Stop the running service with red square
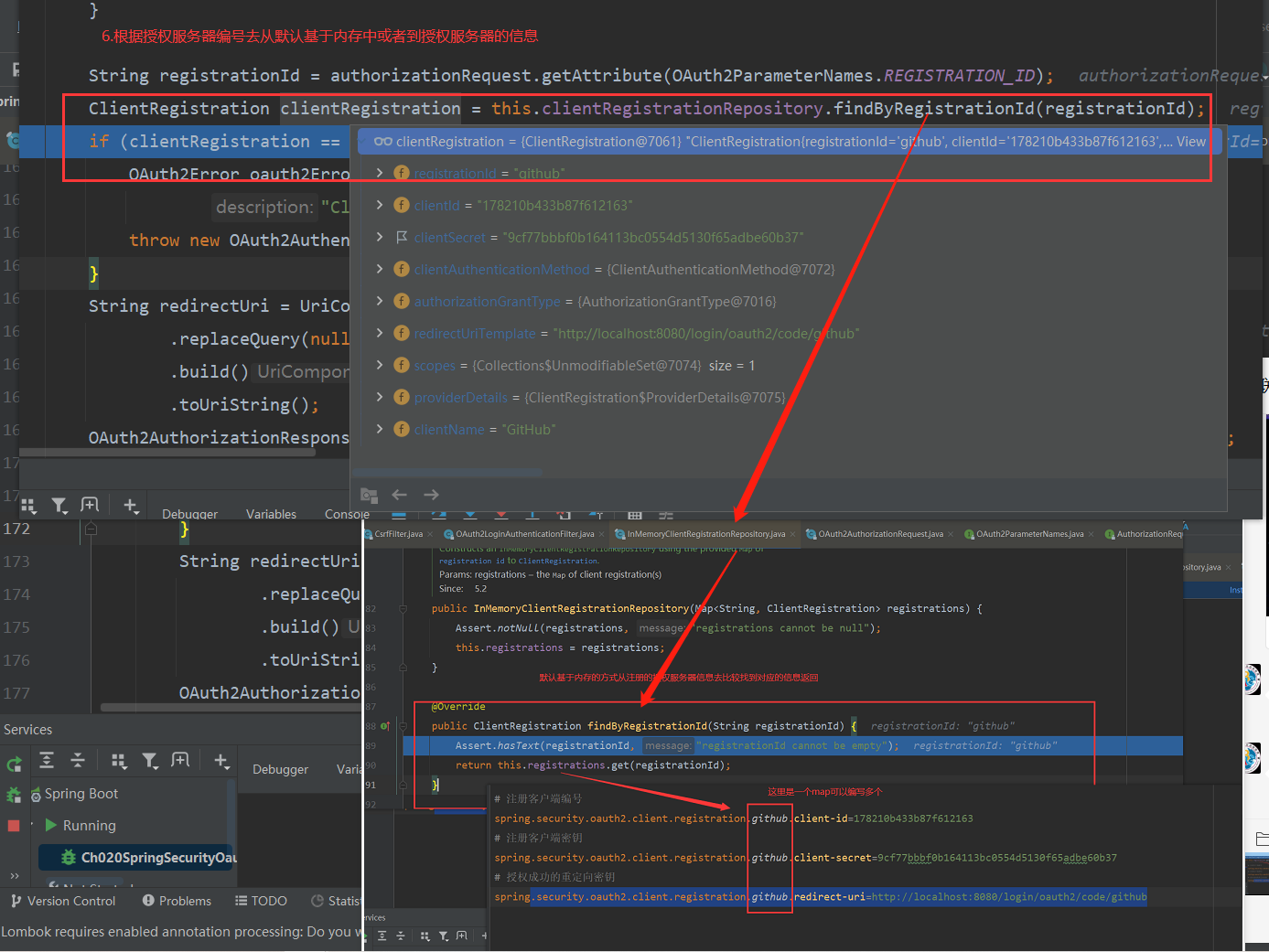Image resolution: width=1269 pixels, height=952 pixels. click(x=14, y=826)
